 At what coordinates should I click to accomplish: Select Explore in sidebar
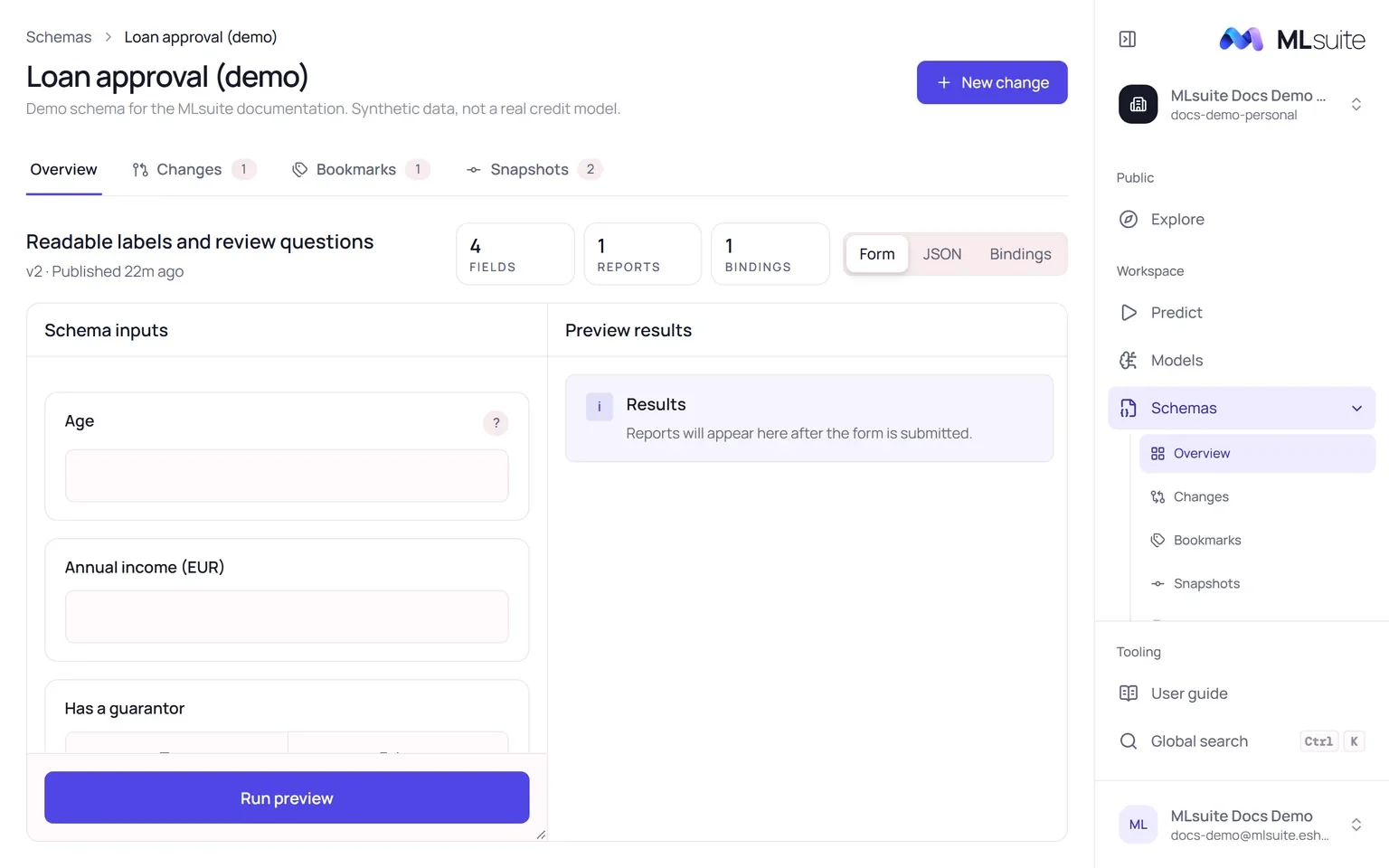point(1242,219)
